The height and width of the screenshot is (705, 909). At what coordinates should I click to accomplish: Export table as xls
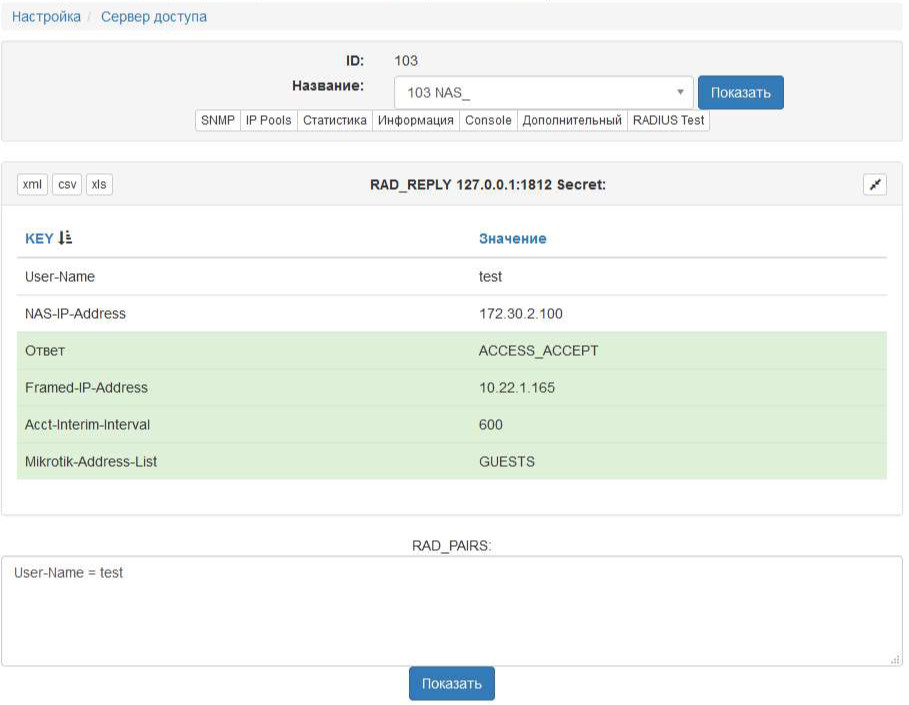click(x=99, y=184)
